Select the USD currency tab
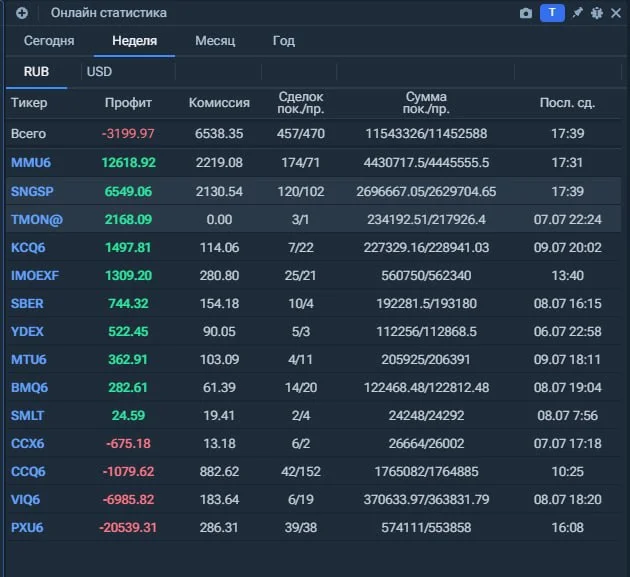Image resolution: width=630 pixels, height=577 pixels. pos(99,72)
